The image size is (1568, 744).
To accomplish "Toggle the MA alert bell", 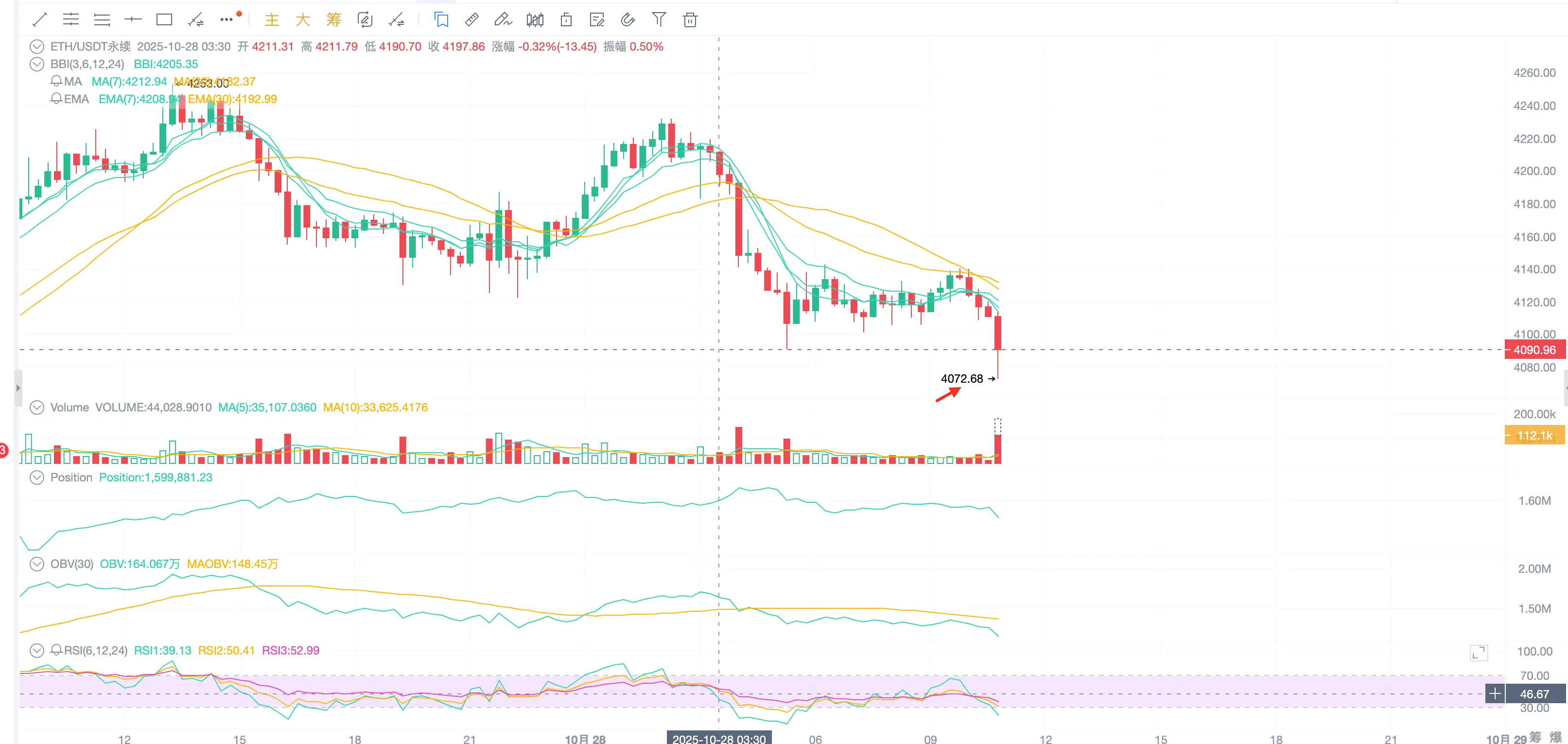I will click(x=56, y=82).
